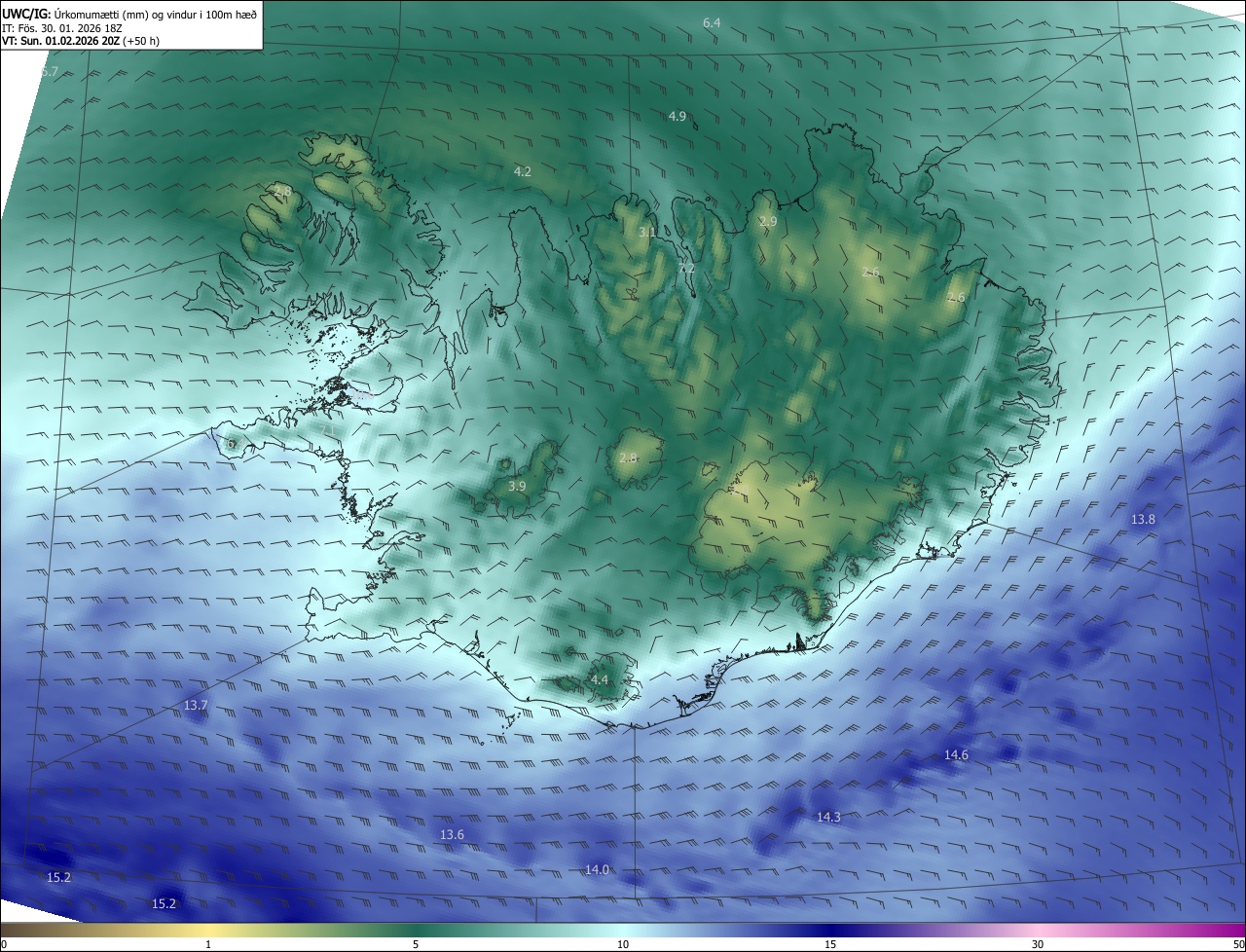Click the legend tick label 1
Screen dimensions: 1246x952
click(208, 944)
